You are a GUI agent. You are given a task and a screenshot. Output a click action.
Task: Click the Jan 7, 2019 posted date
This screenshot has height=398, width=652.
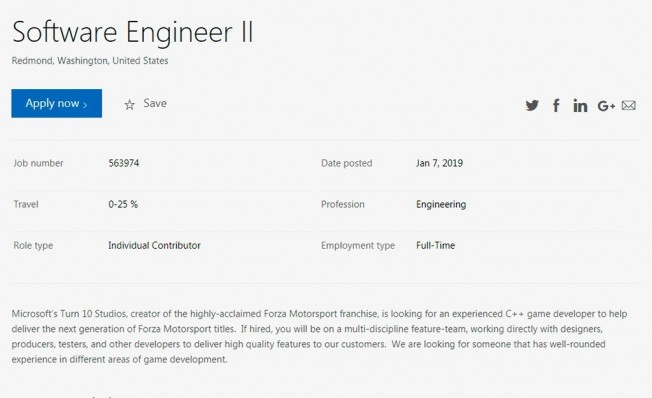tap(440, 163)
